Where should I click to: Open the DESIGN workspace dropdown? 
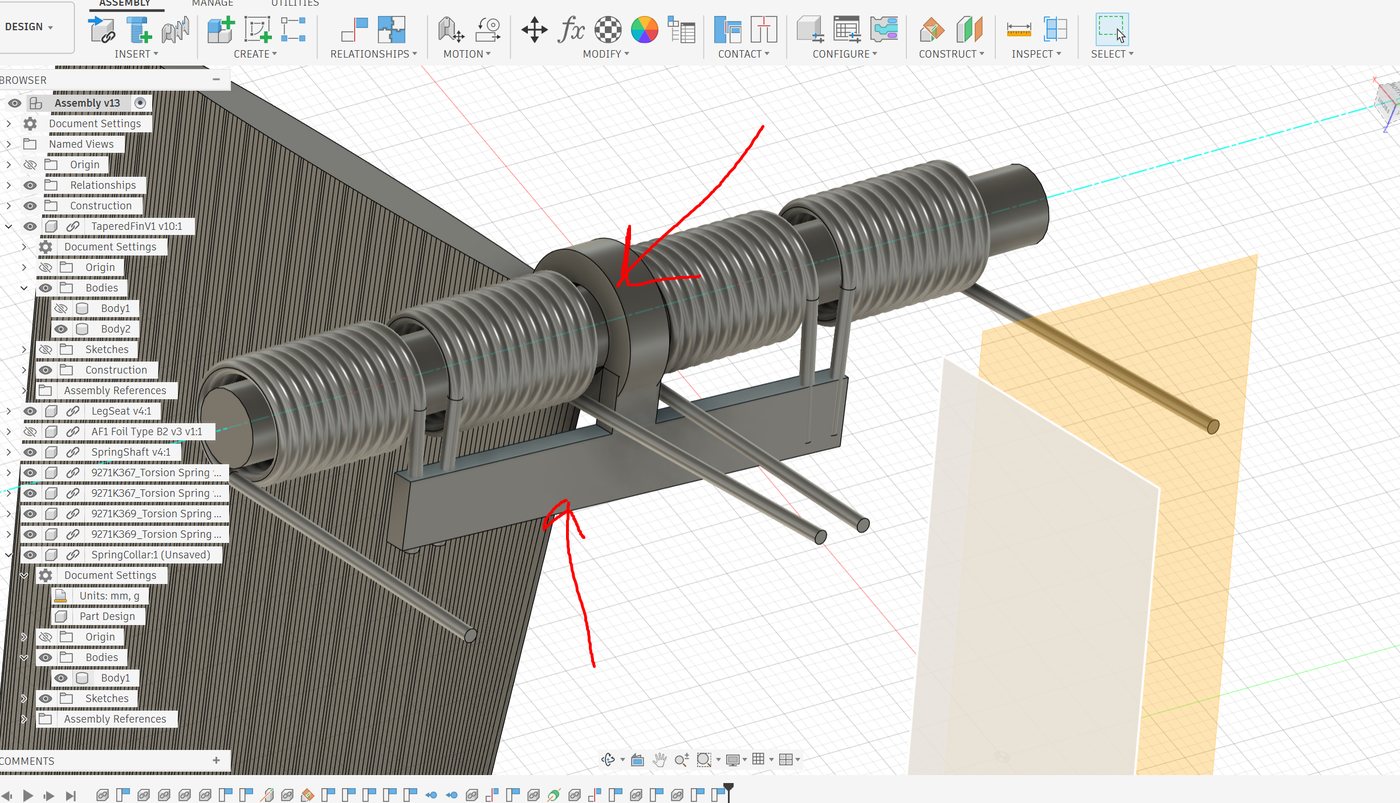pos(30,27)
